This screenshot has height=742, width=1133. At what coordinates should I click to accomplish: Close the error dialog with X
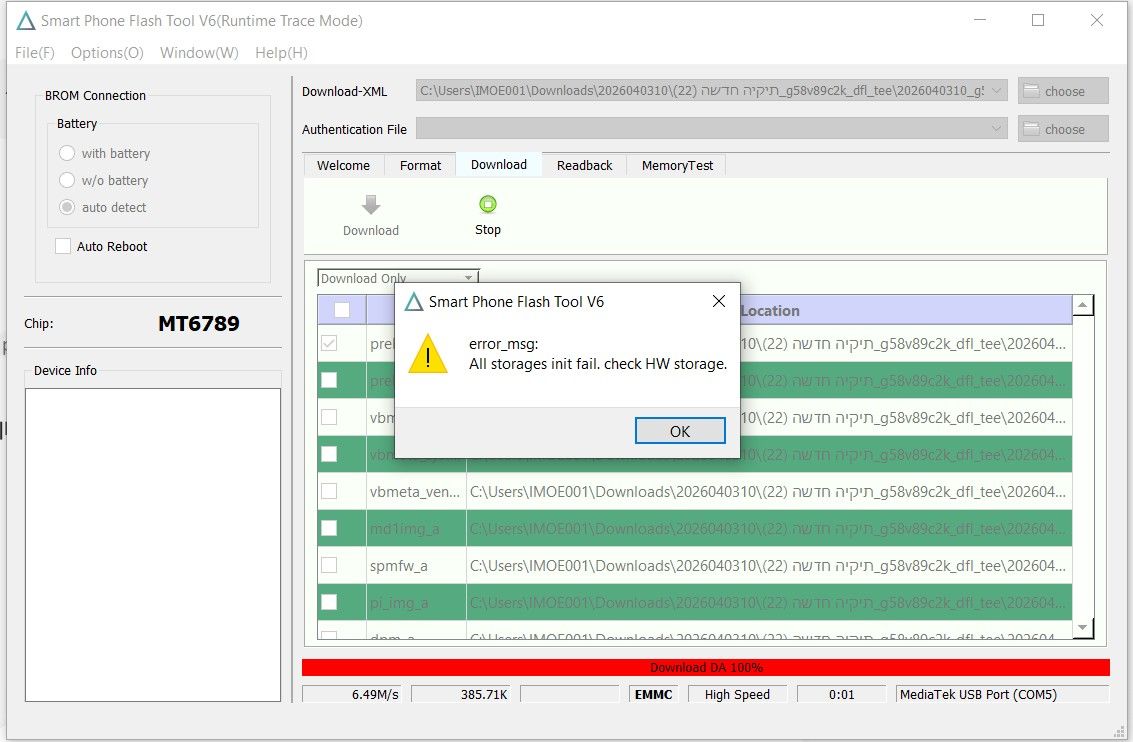[x=718, y=301]
